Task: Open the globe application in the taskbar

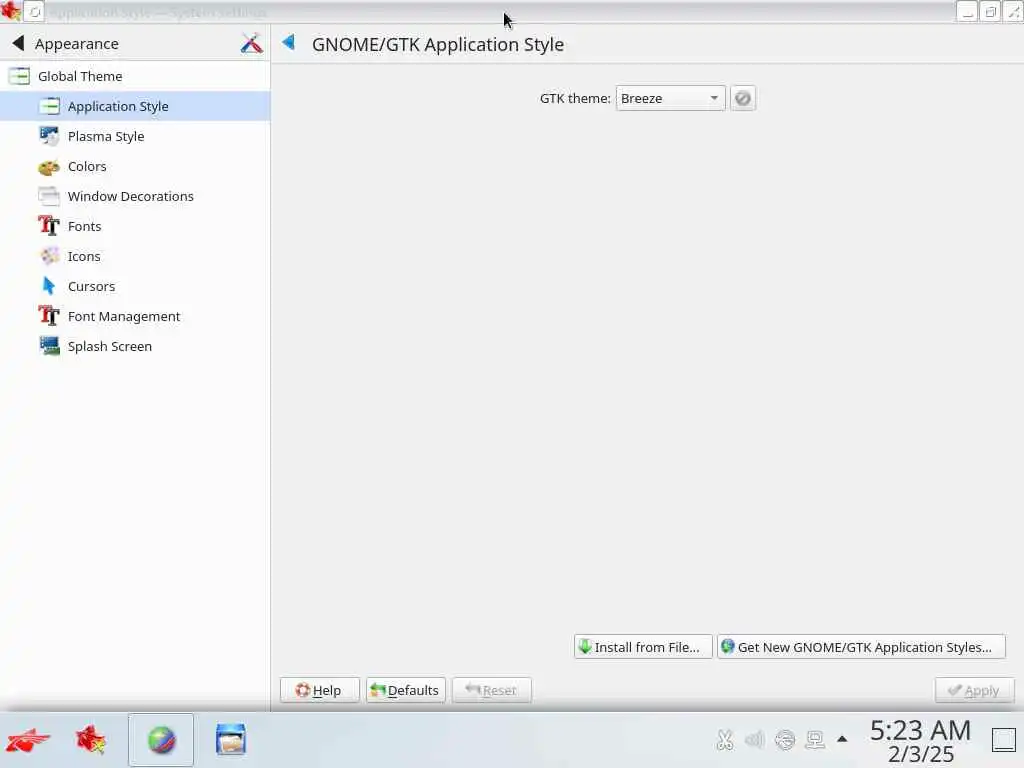Action: 161,740
